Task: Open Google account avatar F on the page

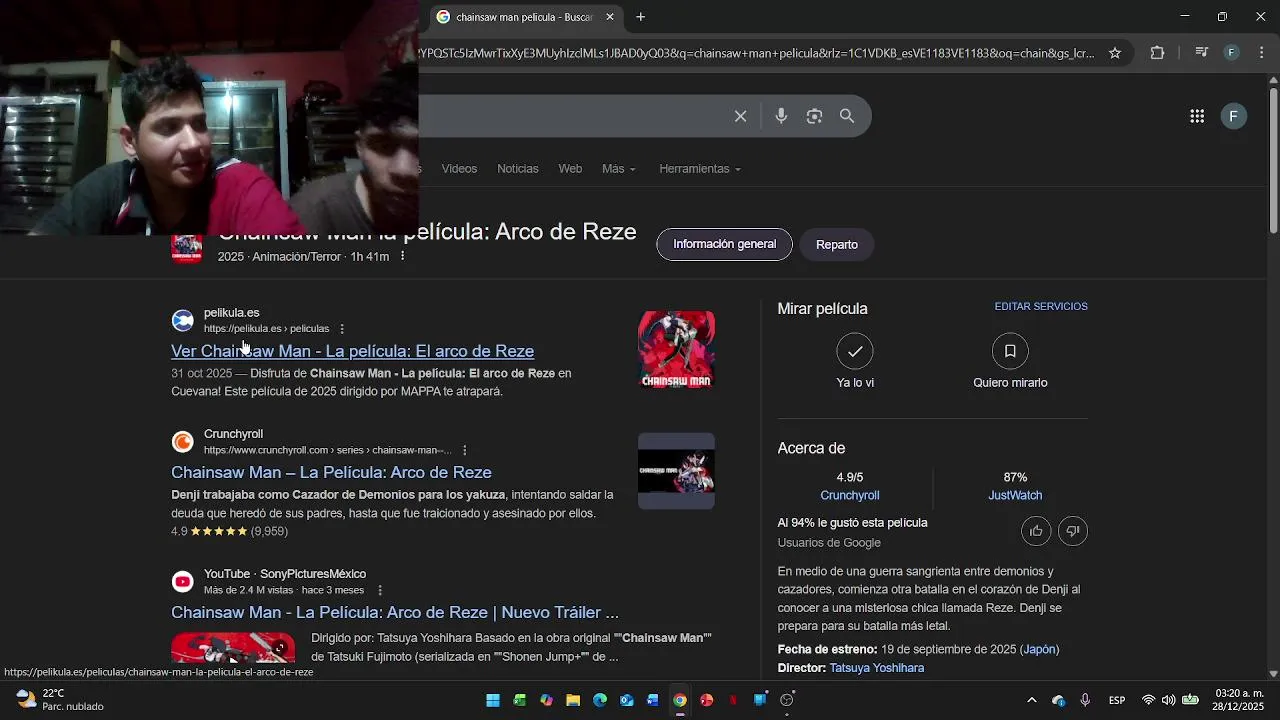Action: click(x=1233, y=116)
